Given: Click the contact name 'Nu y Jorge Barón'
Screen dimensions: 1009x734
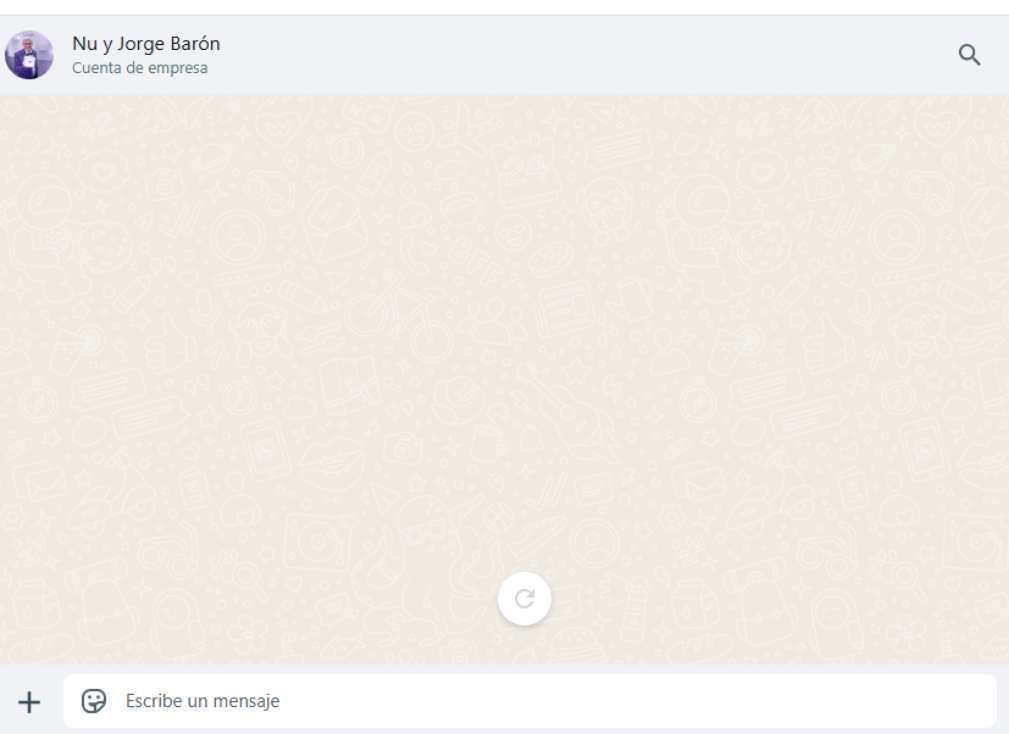Looking at the screenshot, I should pos(146,44).
